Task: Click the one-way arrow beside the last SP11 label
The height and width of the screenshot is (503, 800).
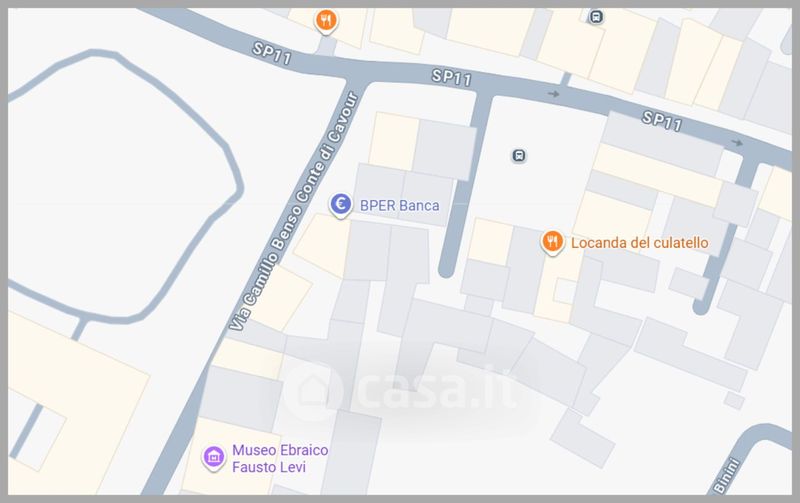Action: [x=737, y=142]
